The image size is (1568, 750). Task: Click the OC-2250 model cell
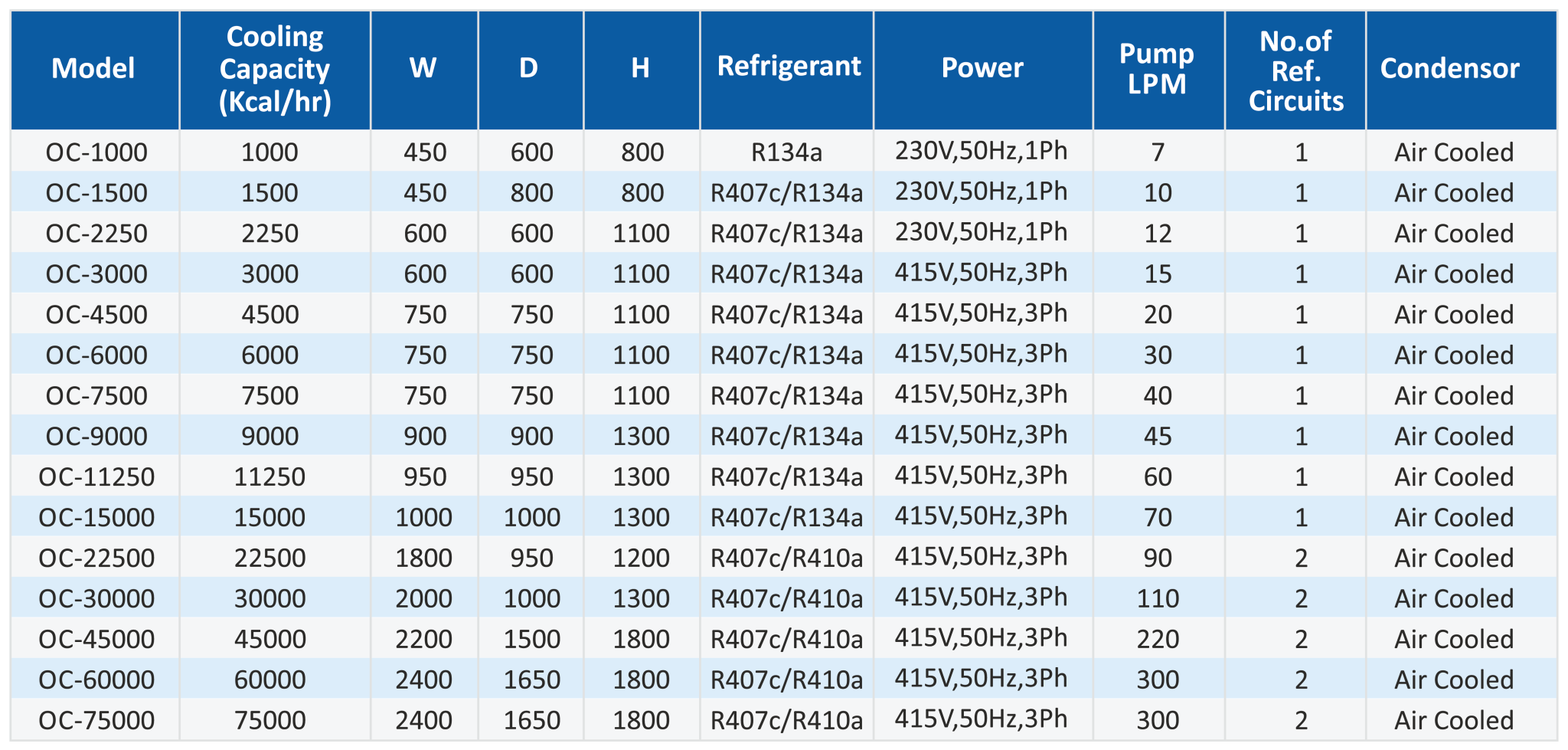[96, 234]
